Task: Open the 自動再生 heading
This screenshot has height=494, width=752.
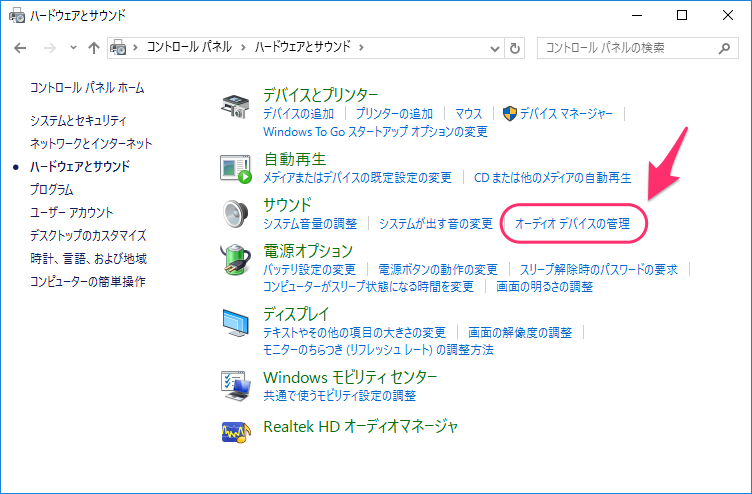Action: coord(295,159)
